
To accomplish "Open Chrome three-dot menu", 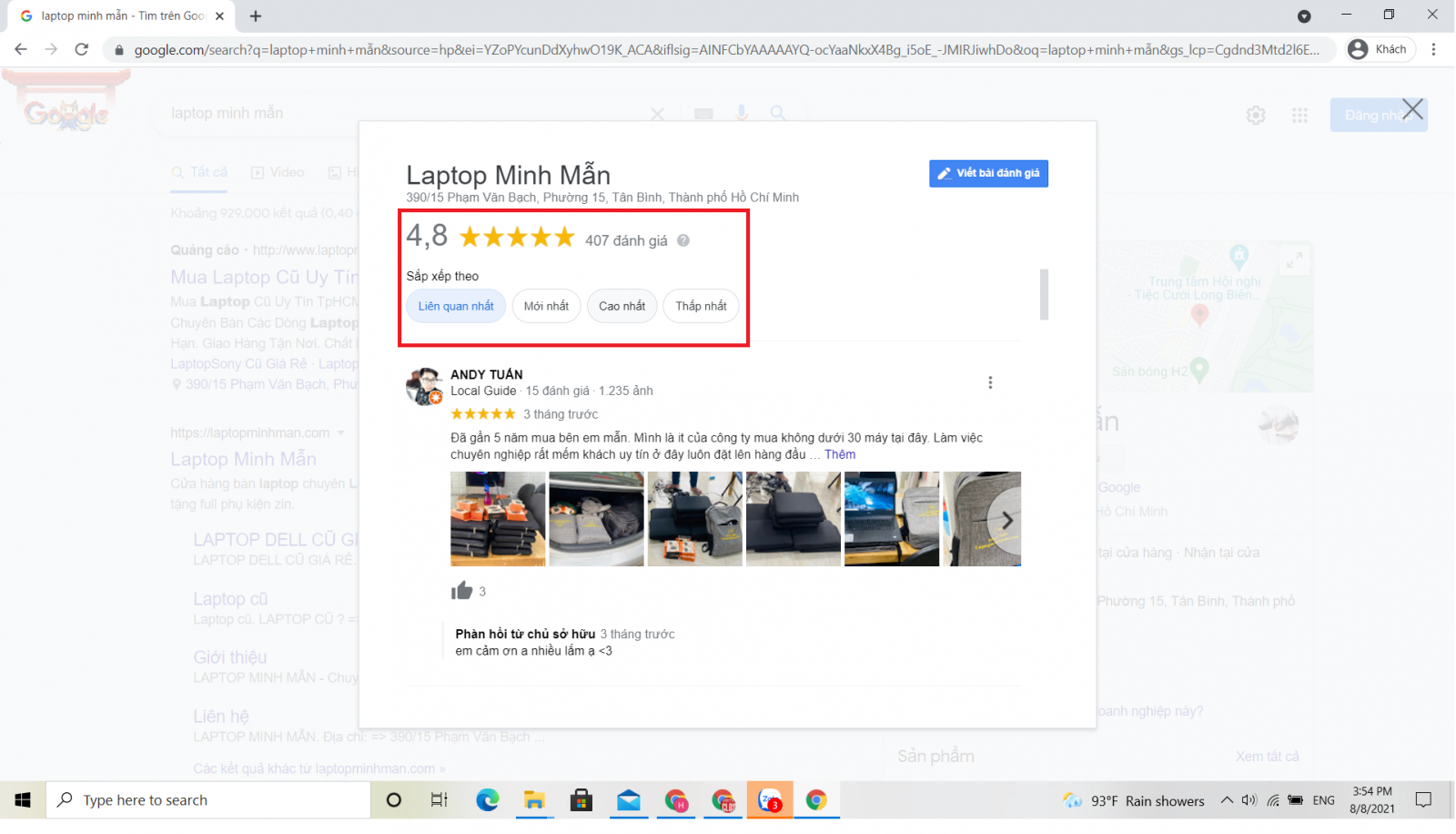I will click(1433, 49).
